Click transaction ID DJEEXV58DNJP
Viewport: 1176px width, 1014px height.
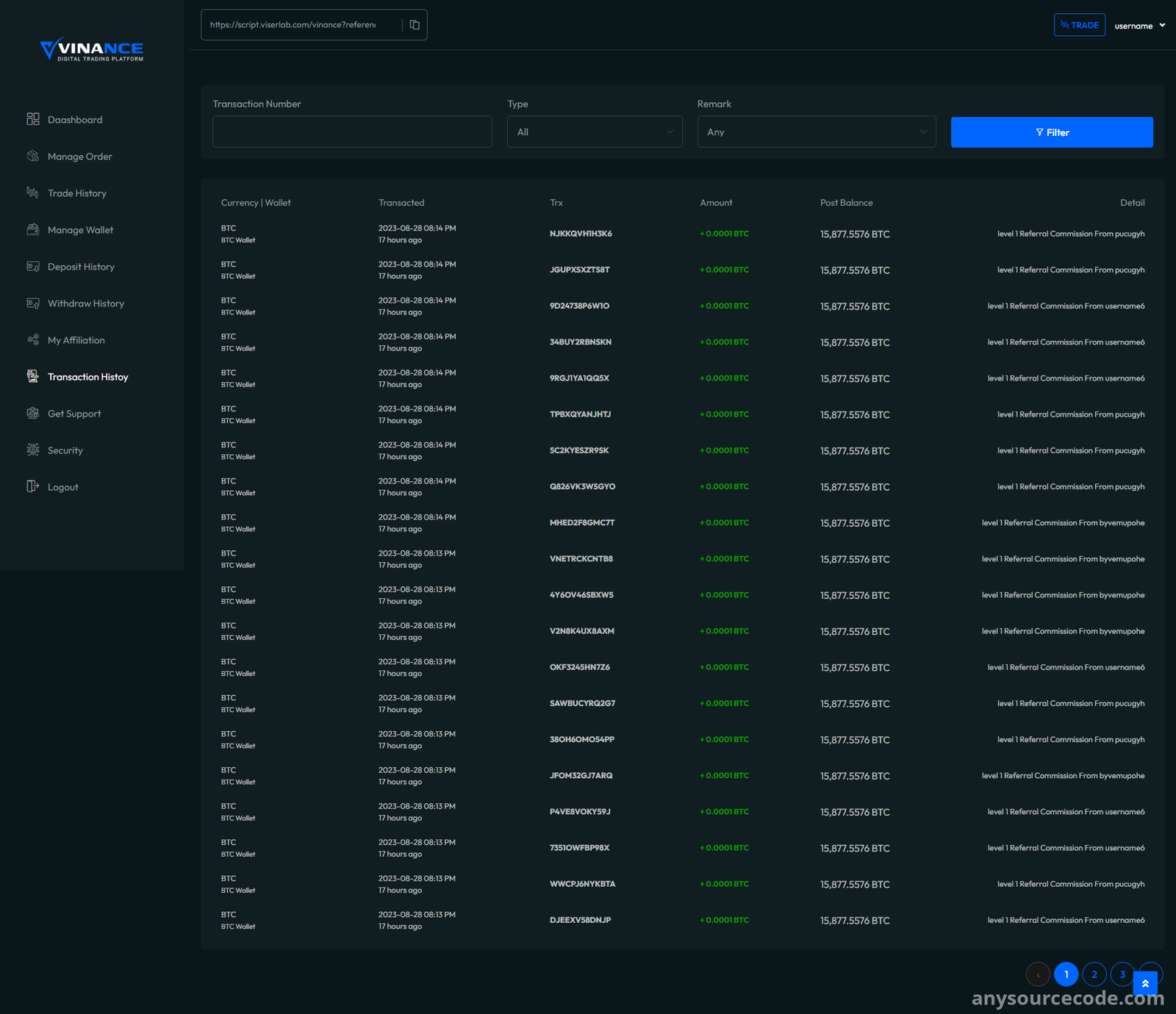pyautogui.click(x=581, y=920)
